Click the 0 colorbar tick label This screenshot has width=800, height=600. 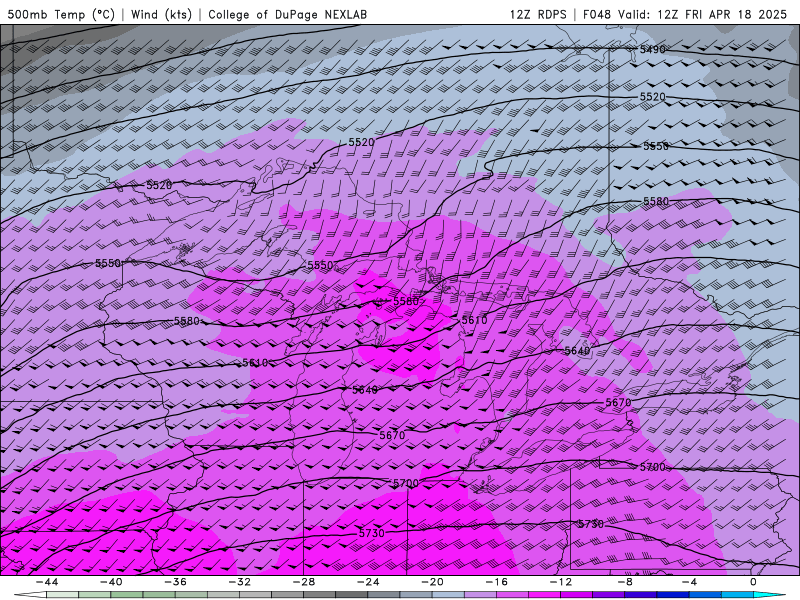coord(754,582)
